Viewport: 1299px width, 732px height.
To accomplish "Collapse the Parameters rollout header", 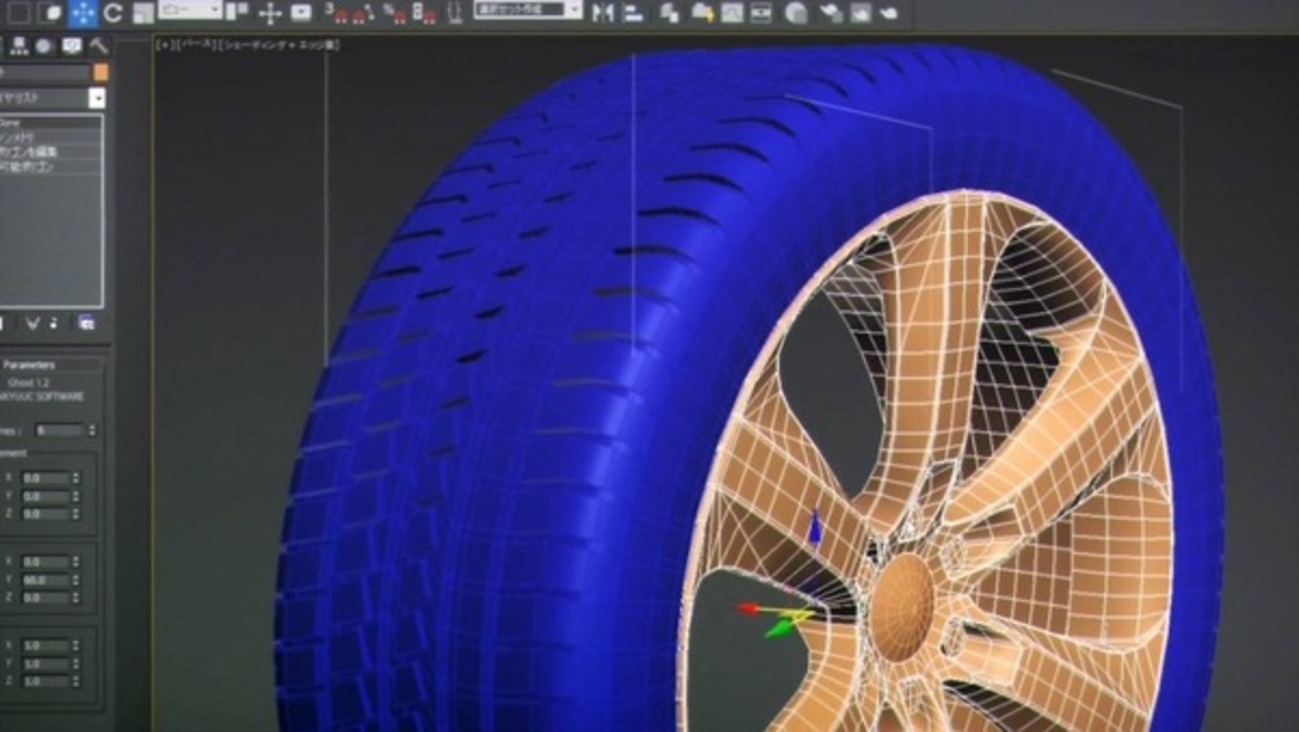I will (x=52, y=365).
